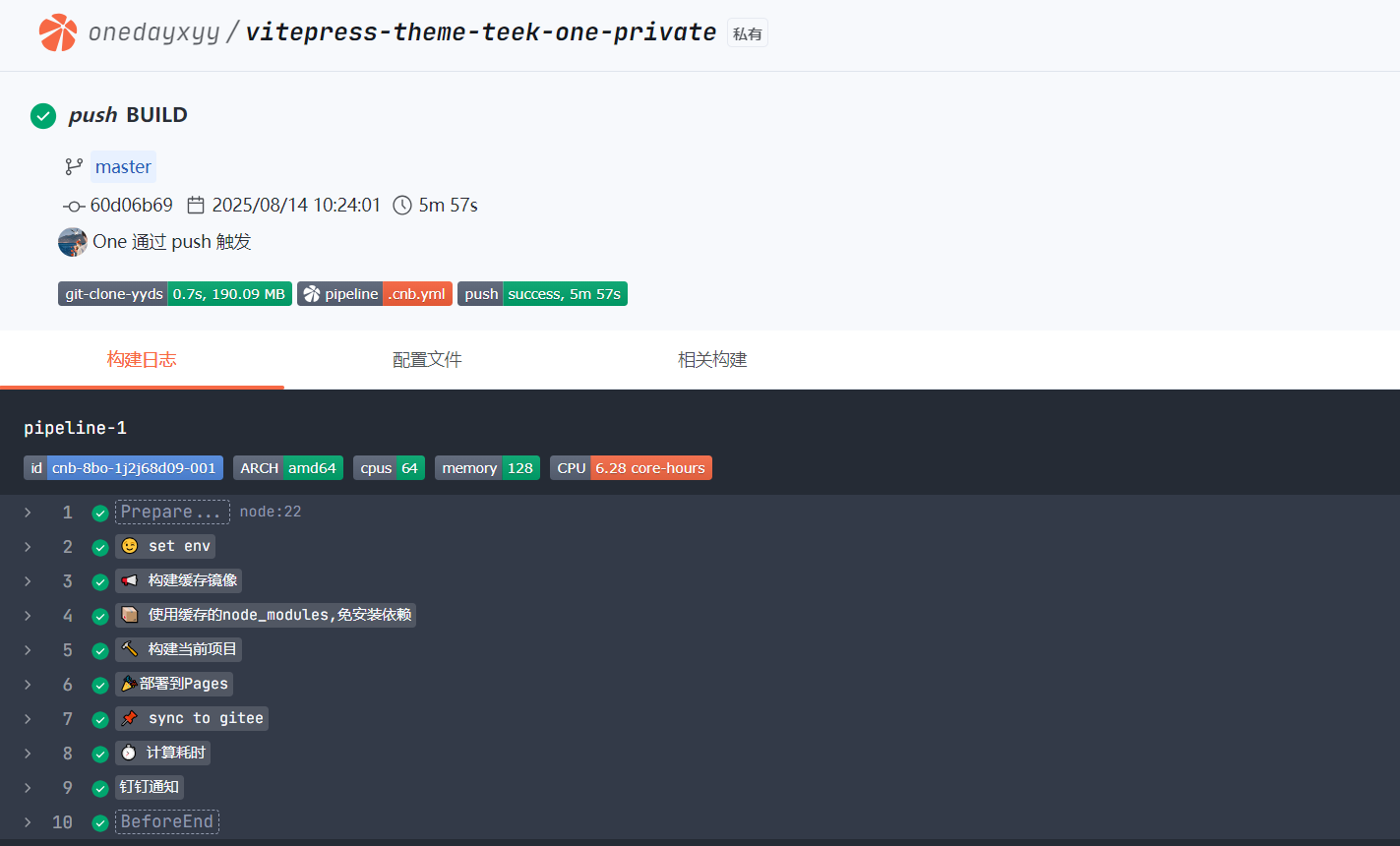Screen dimensions: 1400x846
Task: Click the calendar icon beside the date
Action: point(196,205)
